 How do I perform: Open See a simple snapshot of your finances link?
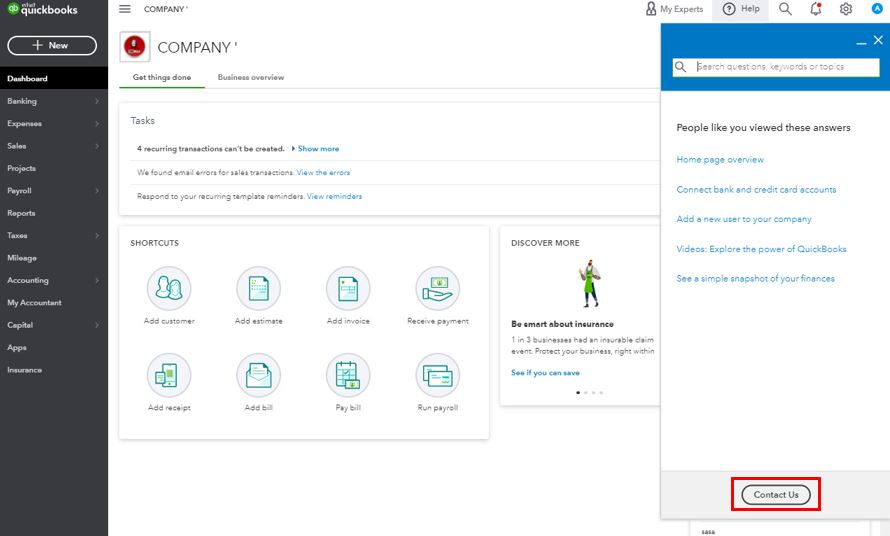(755, 278)
